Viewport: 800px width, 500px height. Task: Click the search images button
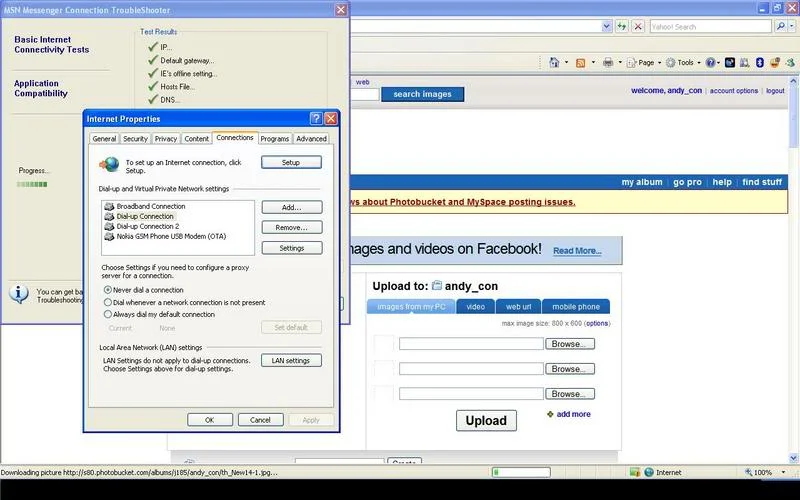[x=422, y=94]
